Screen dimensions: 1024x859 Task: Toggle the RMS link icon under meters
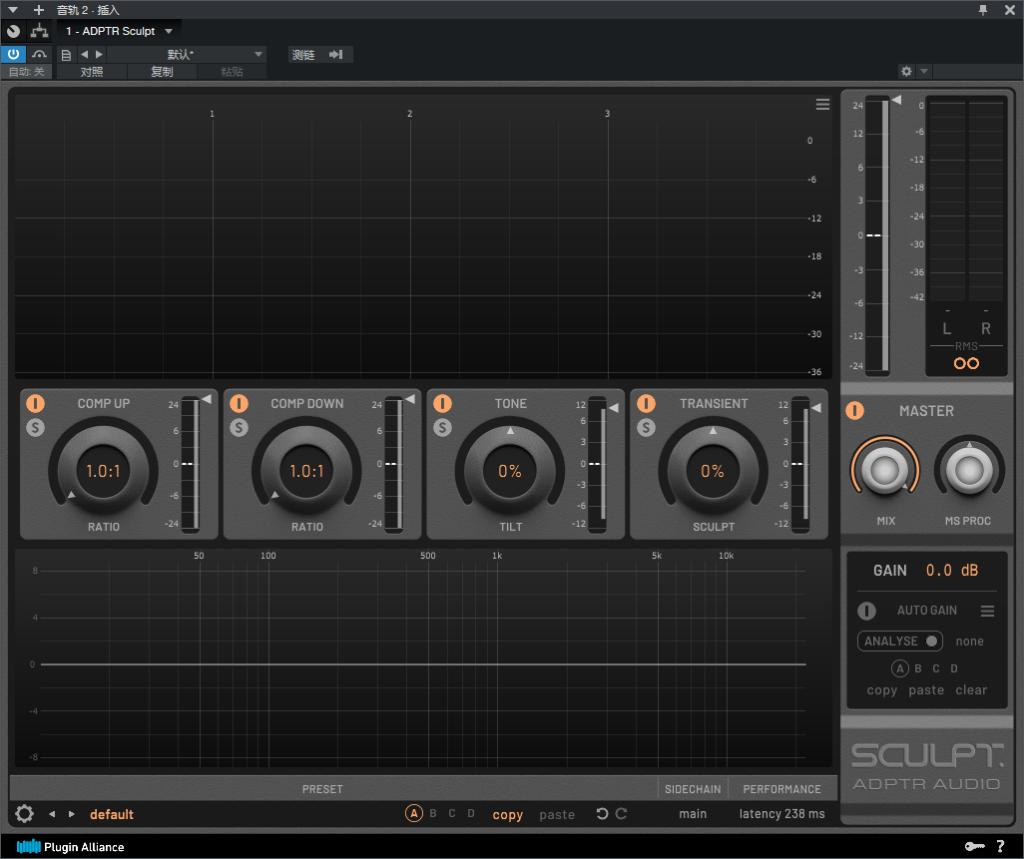967,363
